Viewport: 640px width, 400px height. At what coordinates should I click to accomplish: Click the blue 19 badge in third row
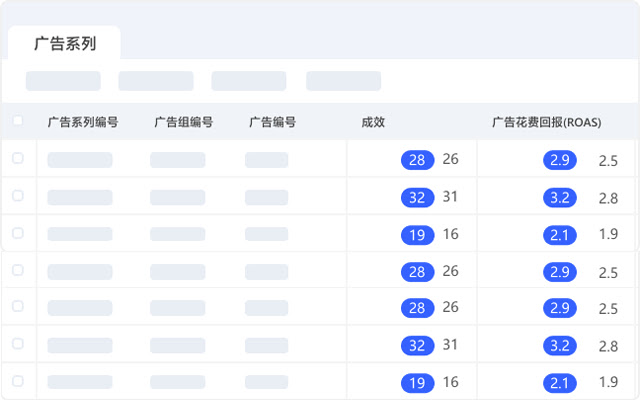click(x=418, y=235)
